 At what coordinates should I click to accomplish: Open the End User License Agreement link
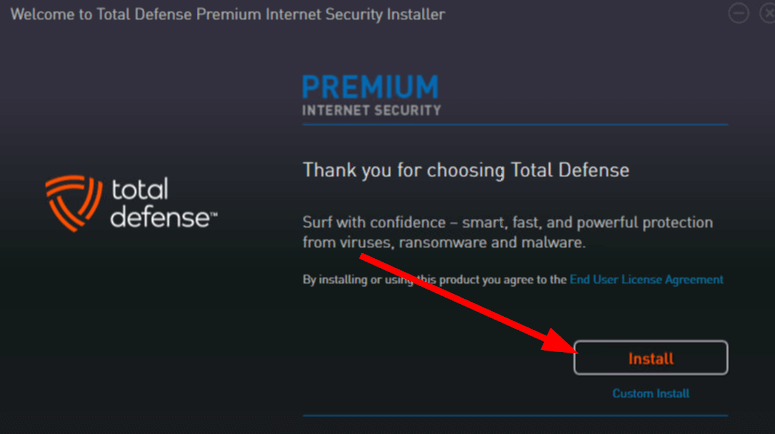646,280
